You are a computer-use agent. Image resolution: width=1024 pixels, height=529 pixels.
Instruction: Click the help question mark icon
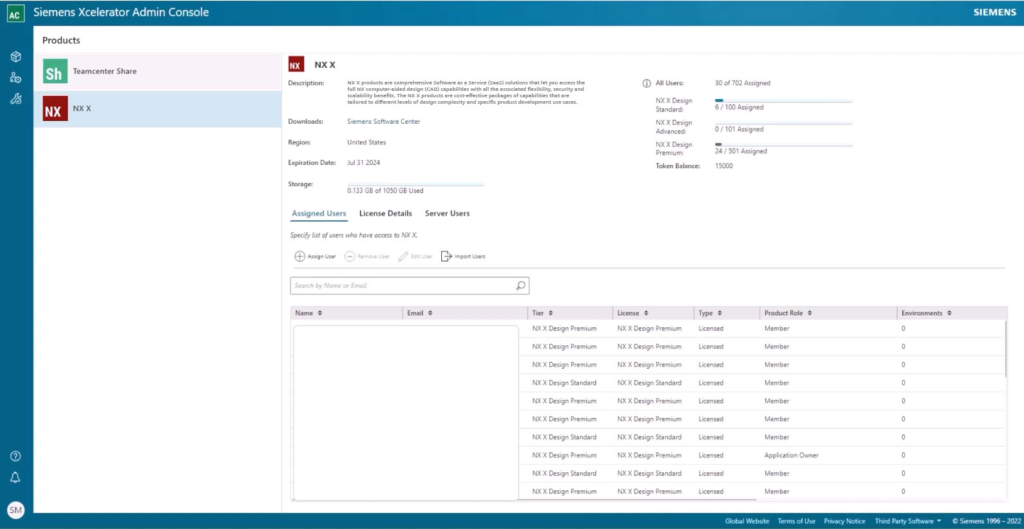(x=15, y=456)
